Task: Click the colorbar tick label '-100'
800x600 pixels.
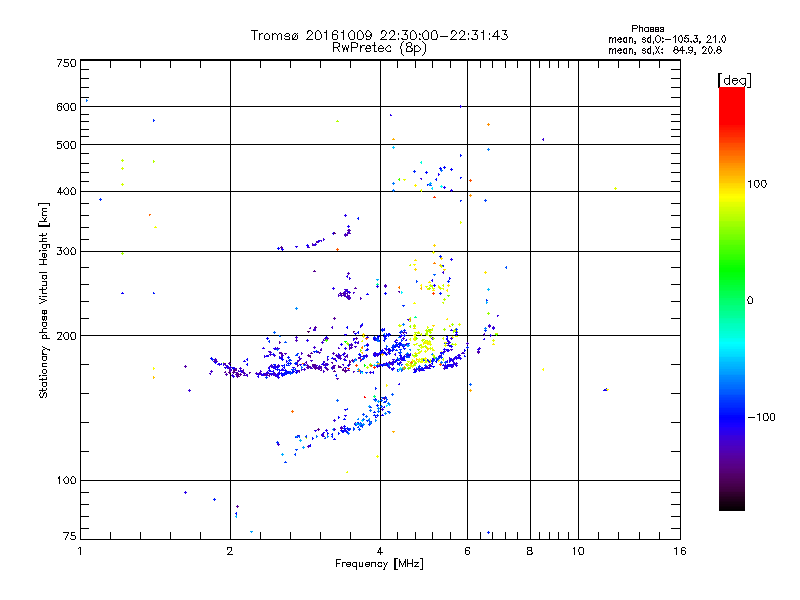Action: [x=761, y=417]
